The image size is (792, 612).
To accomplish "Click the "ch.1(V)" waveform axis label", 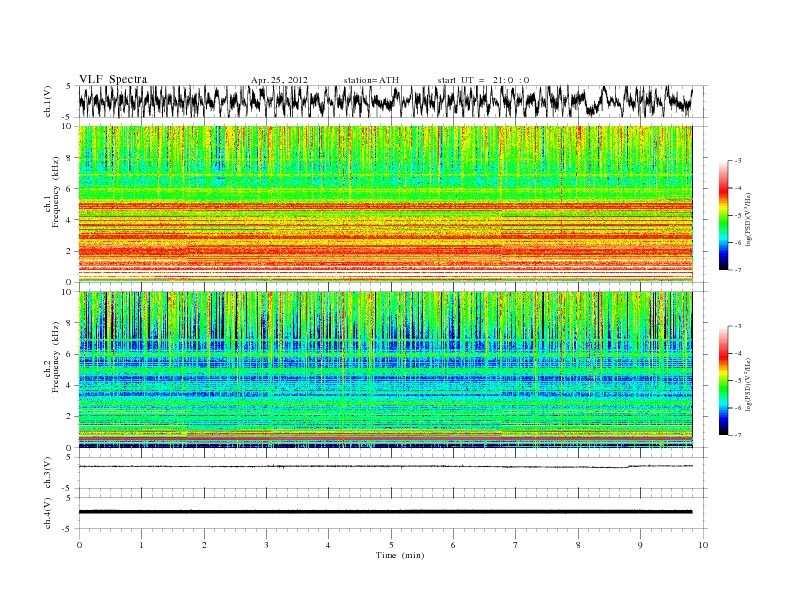I will [48, 101].
